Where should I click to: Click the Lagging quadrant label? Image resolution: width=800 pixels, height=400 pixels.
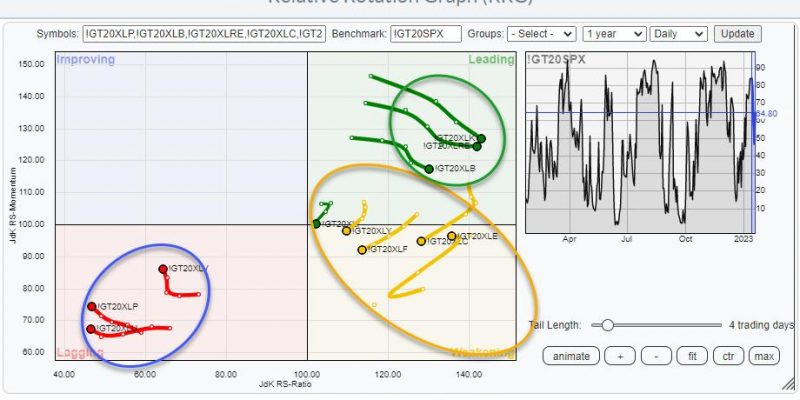80,352
